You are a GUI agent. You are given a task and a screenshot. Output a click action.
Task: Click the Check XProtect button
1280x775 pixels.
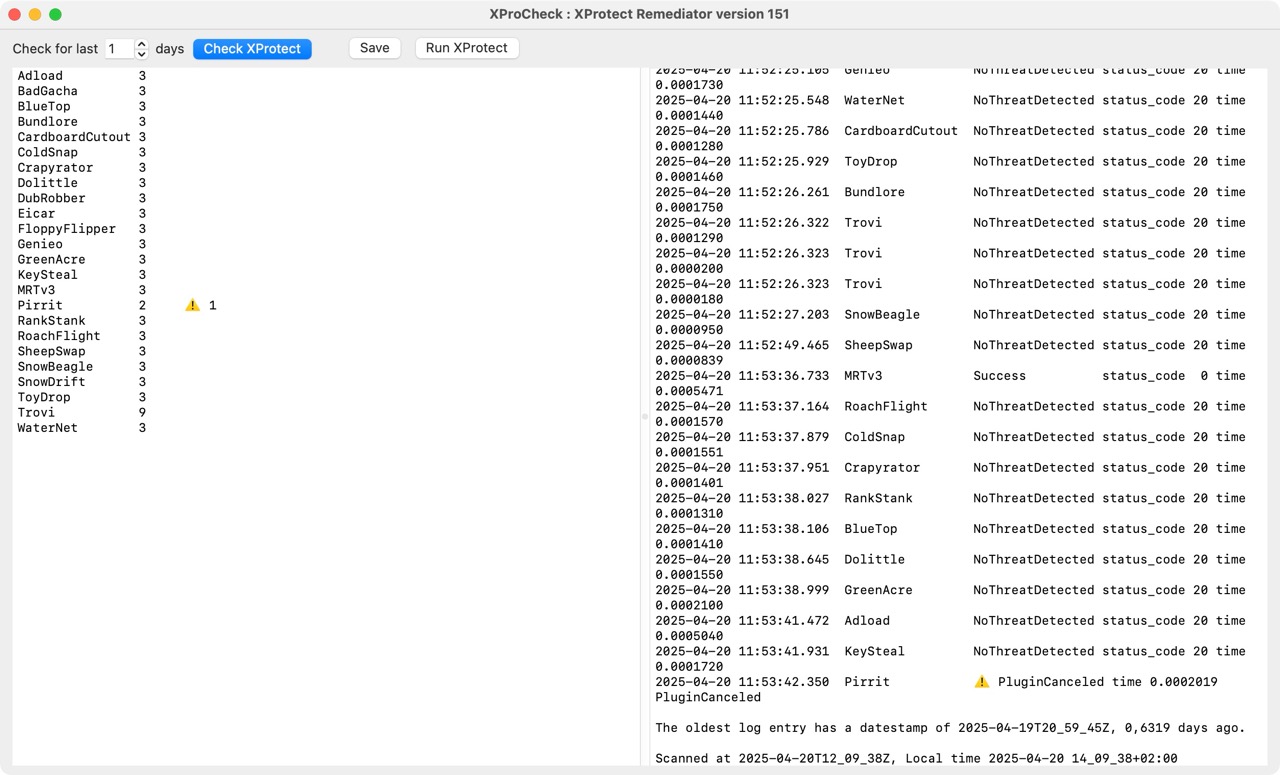(252, 49)
